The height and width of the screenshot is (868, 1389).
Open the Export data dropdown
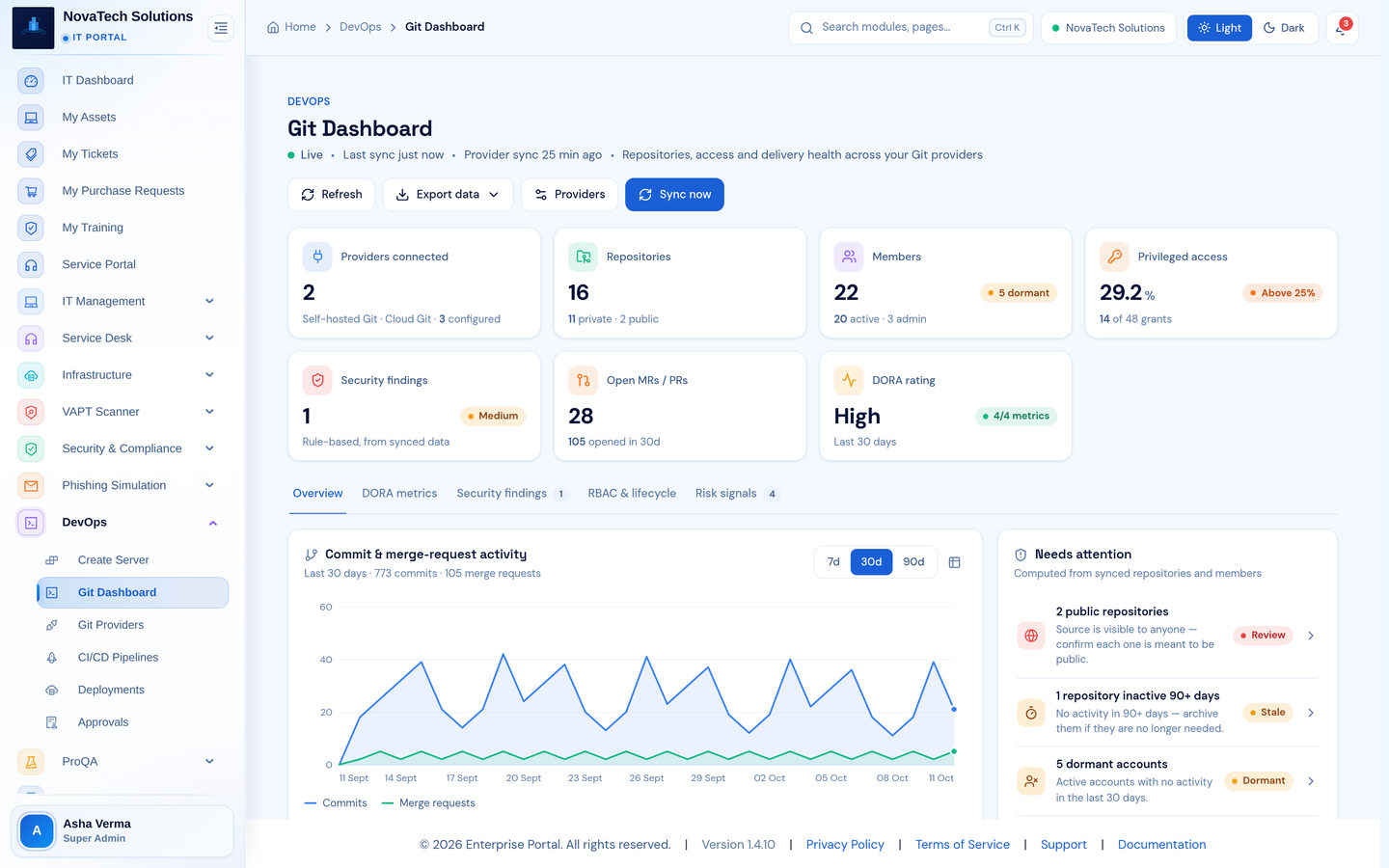tap(448, 195)
